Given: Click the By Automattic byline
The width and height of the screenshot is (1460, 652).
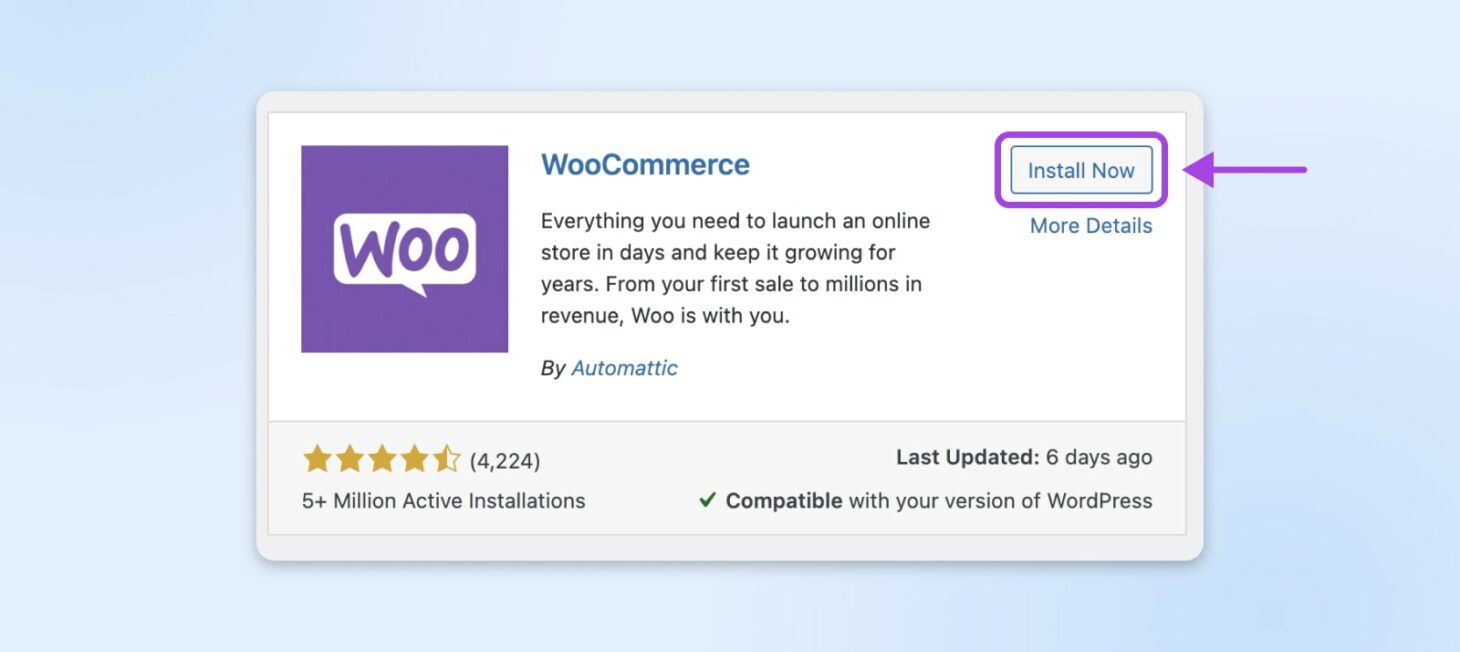Looking at the screenshot, I should click(609, 368).
